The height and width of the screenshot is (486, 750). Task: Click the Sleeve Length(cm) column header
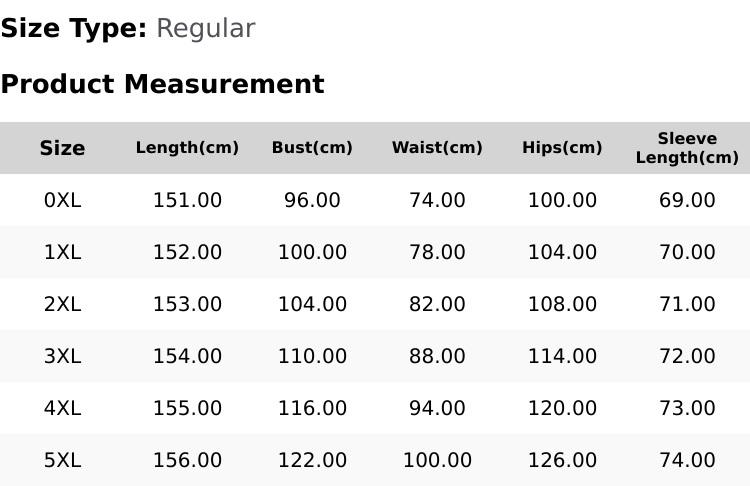(687, 148)
